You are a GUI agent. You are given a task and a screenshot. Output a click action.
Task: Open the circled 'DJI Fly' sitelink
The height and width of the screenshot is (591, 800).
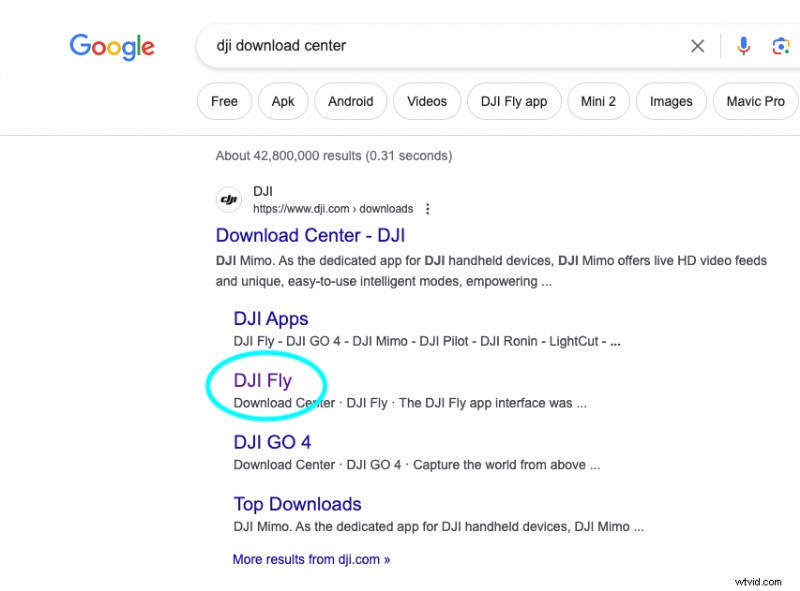tap(263, 380)
